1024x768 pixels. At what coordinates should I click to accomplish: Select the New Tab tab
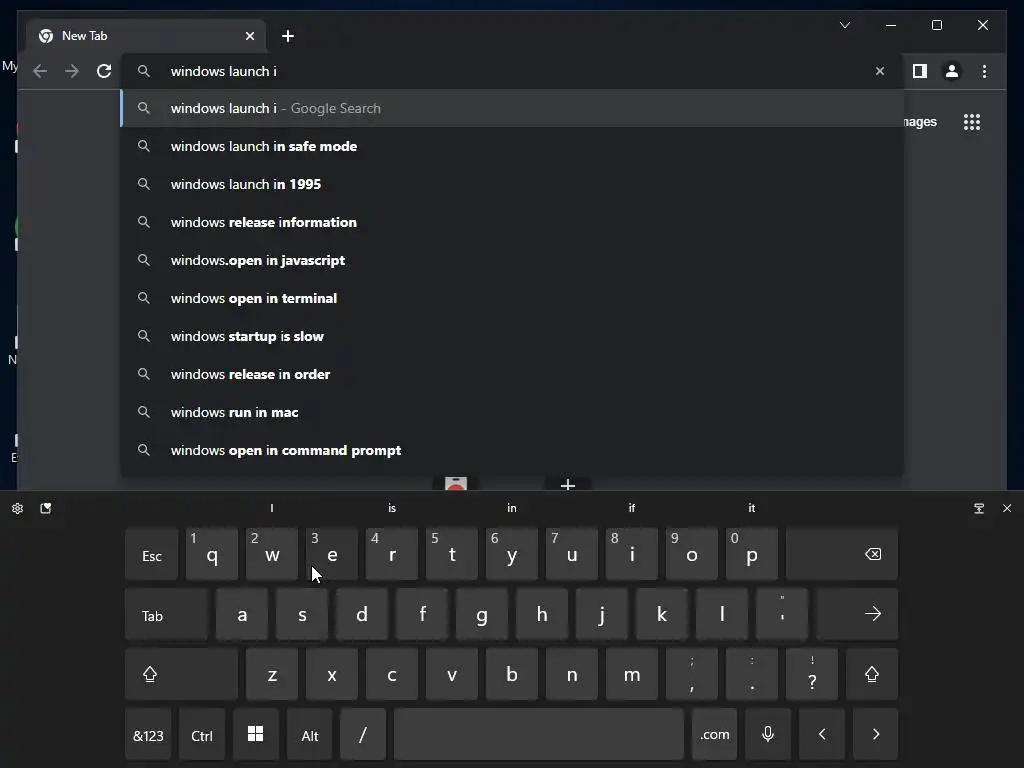146,36
